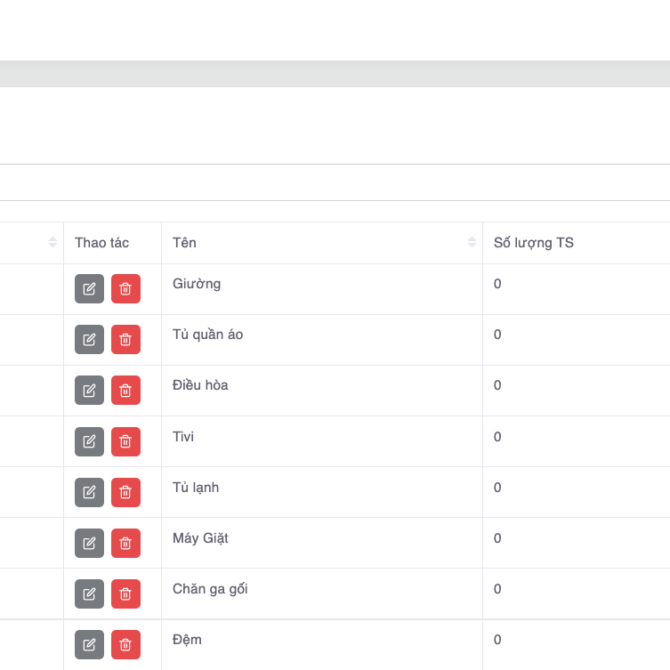The width and height of the screenshot is (670, 670).
Task: Remove the Đệm item
Action: point(125,645)
